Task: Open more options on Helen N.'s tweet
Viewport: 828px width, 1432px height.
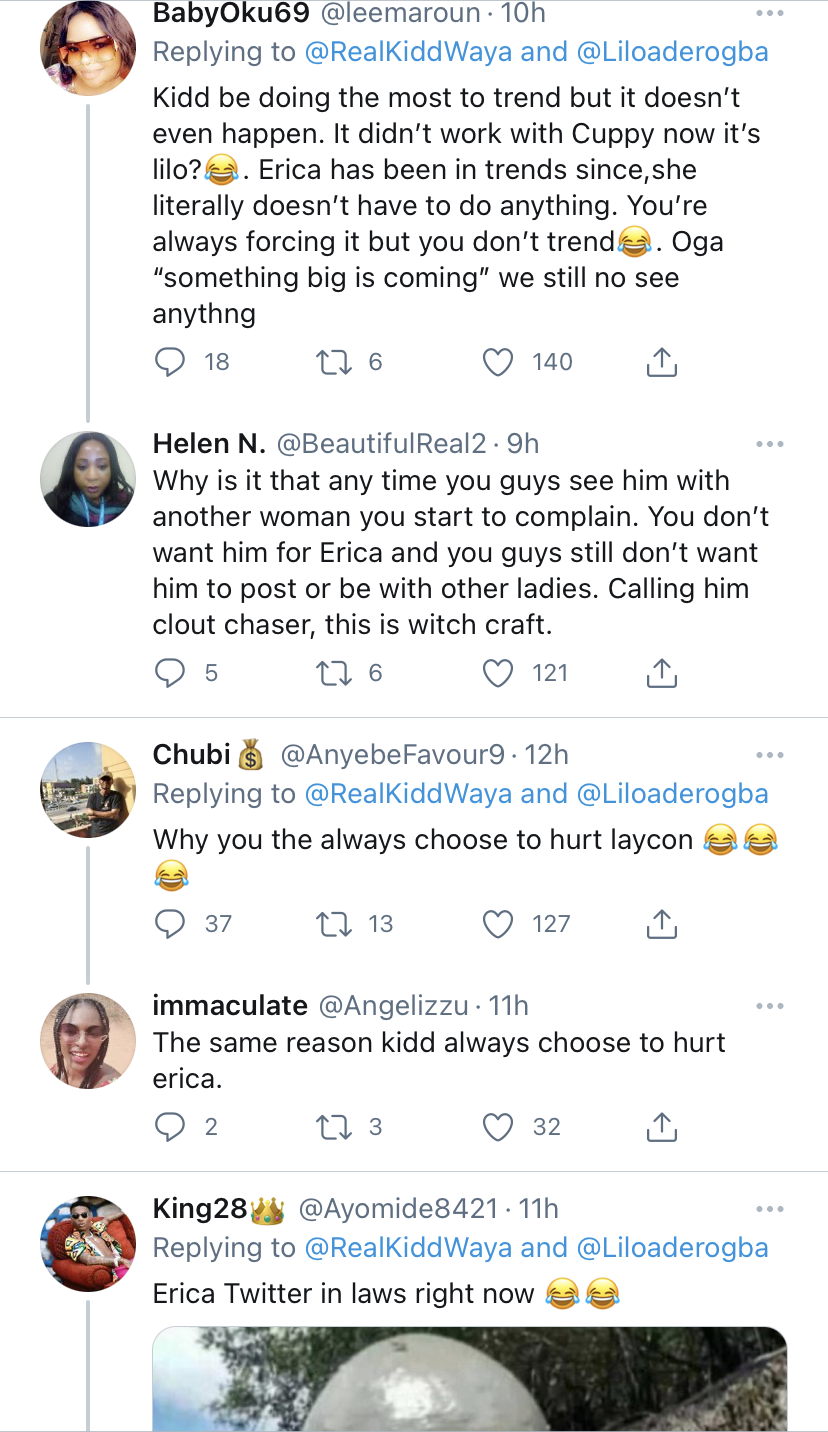Action: tap(769, 444)
